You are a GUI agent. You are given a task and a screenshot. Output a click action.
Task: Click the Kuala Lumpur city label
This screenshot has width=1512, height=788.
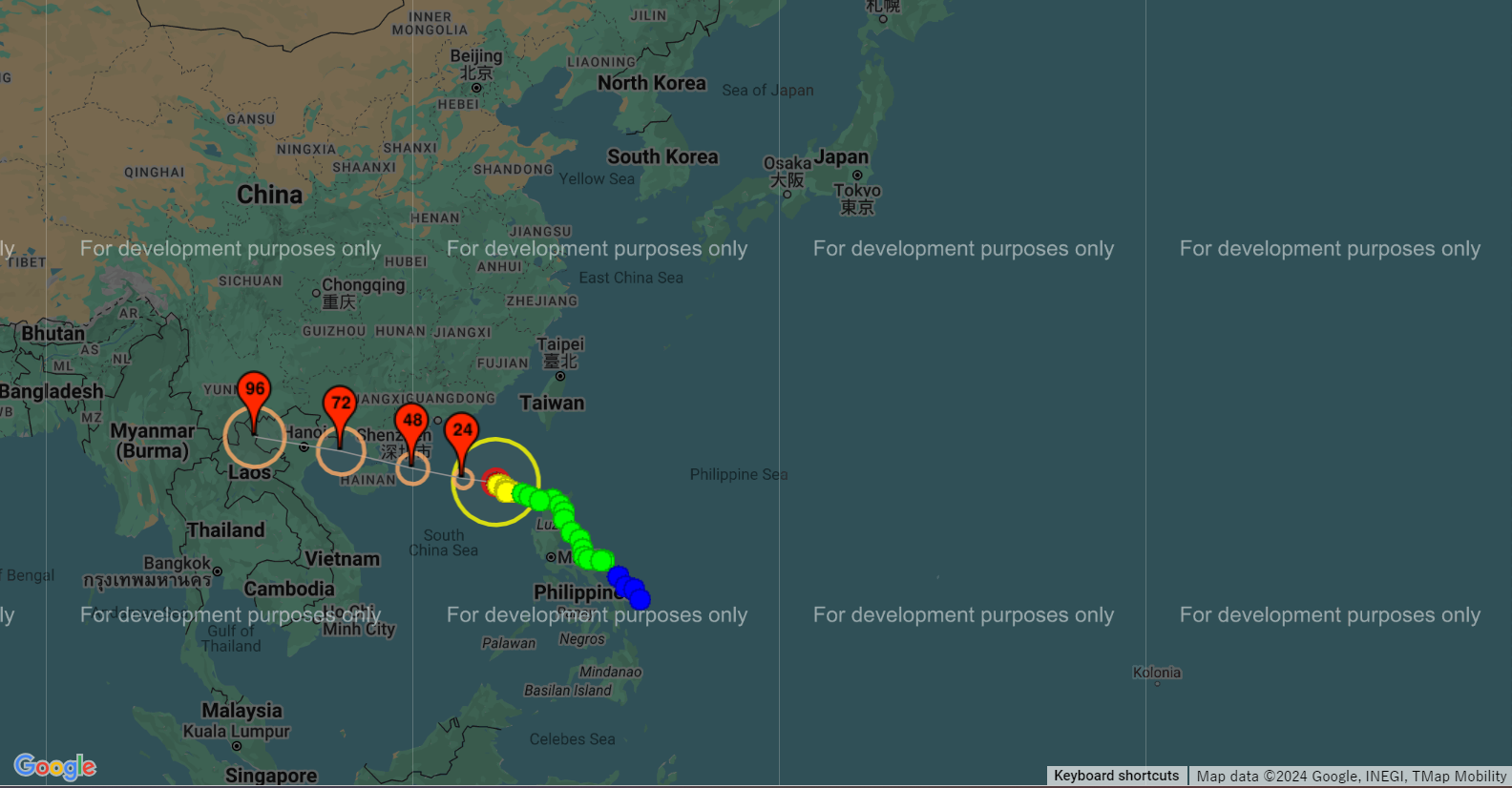[237, 731]
